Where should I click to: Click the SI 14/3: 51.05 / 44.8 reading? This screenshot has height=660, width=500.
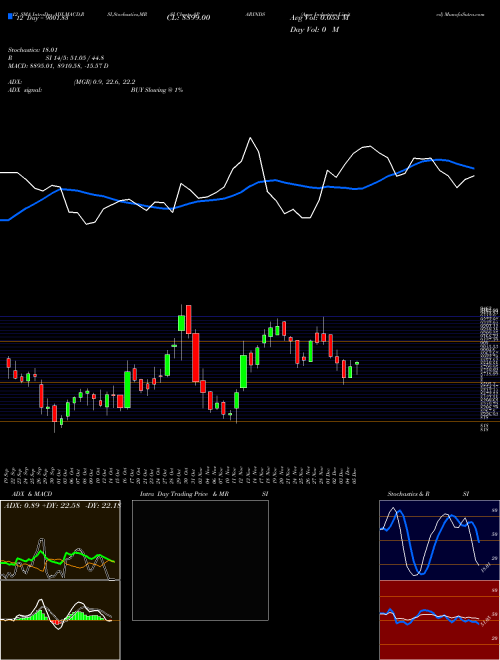coord(75,58)
